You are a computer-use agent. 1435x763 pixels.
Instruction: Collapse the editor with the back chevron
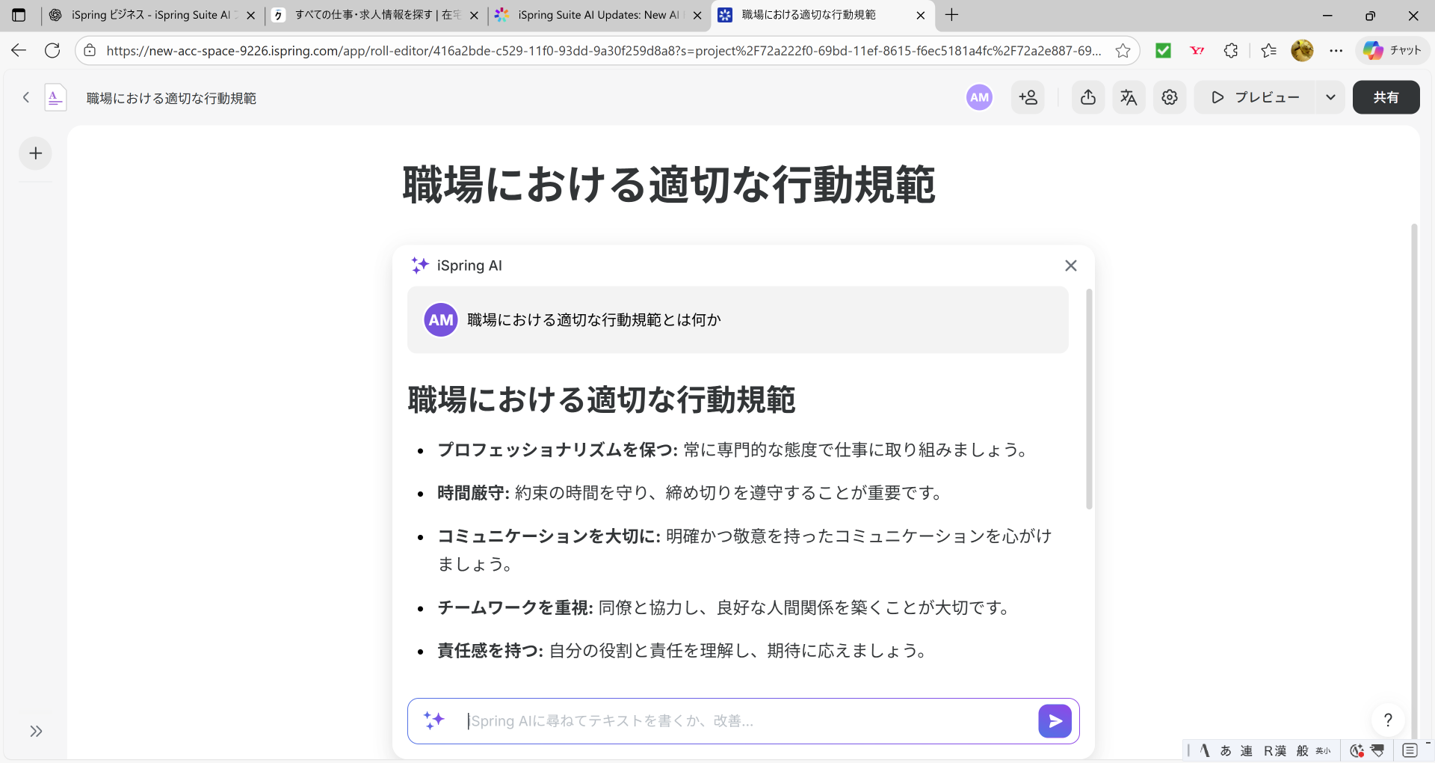pos(25,97)
